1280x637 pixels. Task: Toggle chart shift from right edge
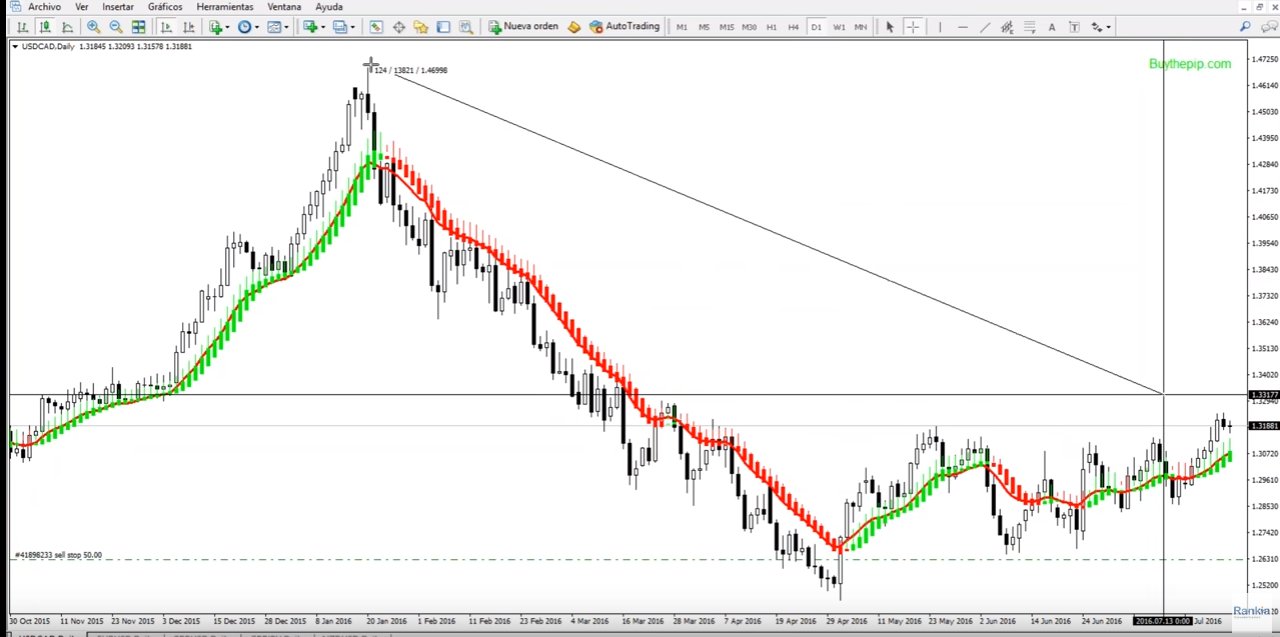tap(188, 27)
